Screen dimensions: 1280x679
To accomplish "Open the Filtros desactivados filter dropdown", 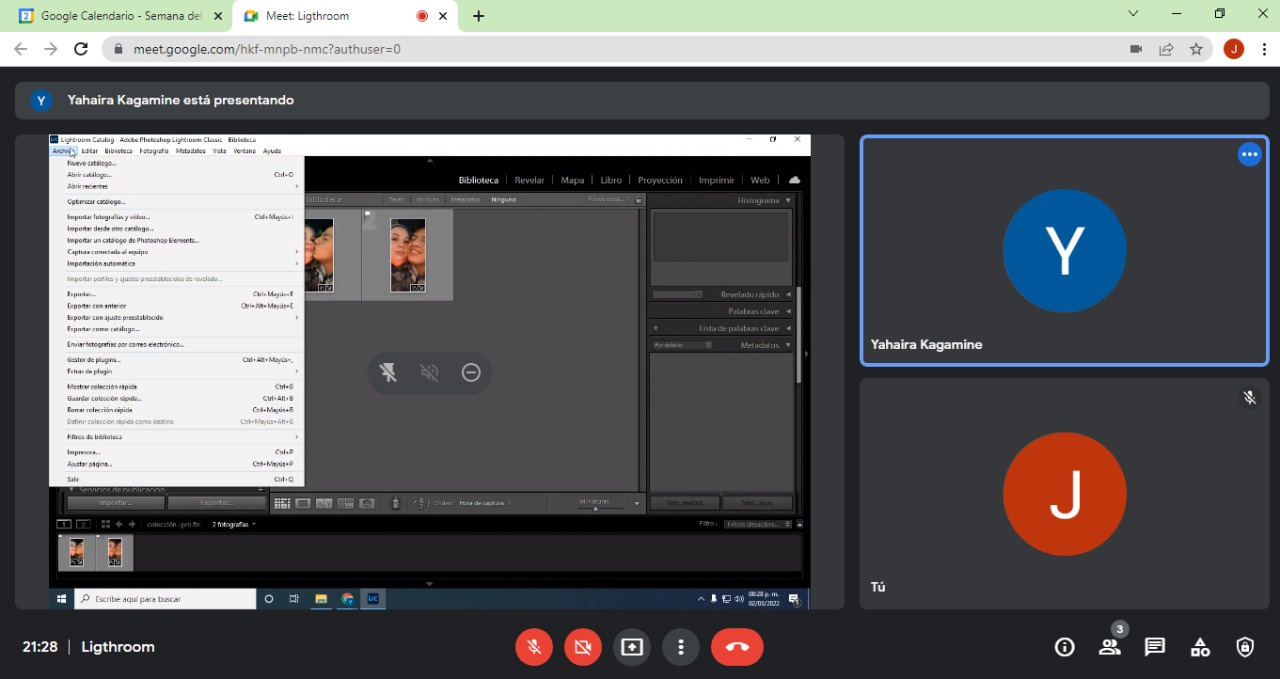I will point(759,524).
